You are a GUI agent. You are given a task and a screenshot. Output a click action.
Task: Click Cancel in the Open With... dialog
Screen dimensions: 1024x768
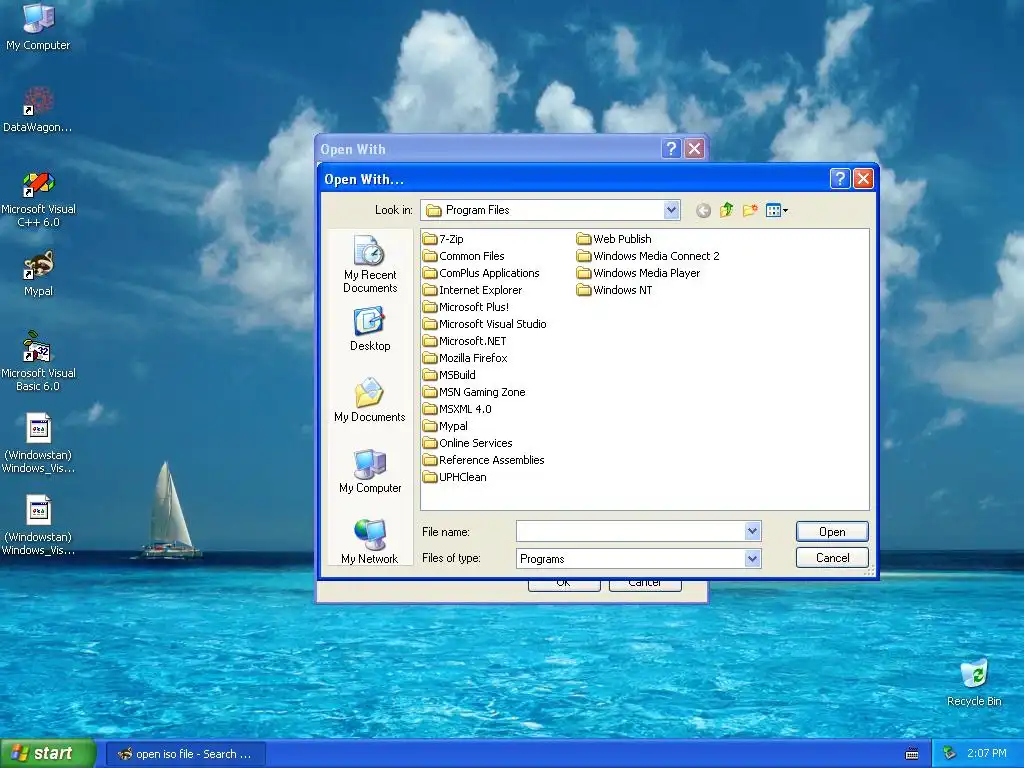[x=832, y=558]
